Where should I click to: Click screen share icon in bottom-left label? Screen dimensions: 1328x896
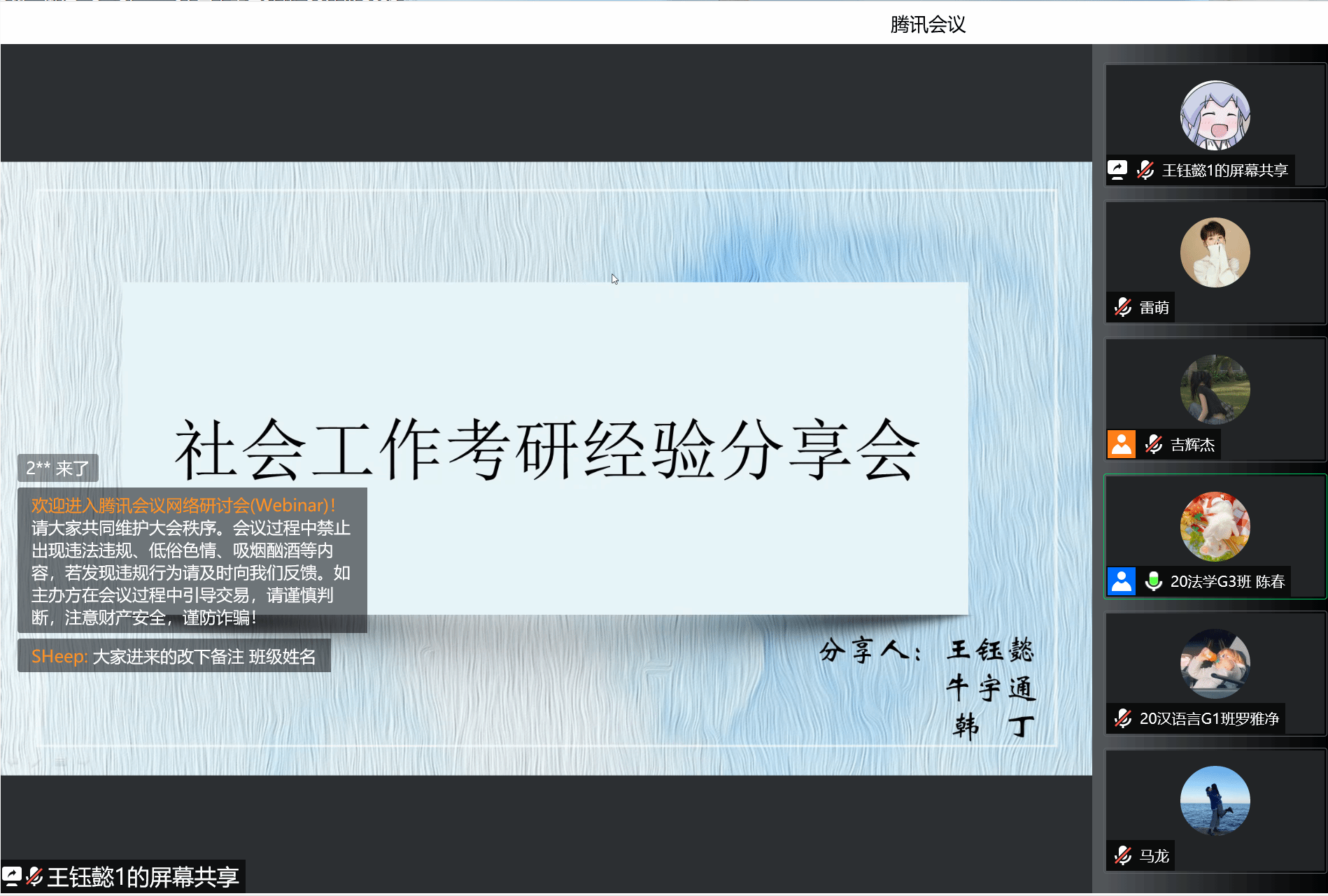[12, 876]
